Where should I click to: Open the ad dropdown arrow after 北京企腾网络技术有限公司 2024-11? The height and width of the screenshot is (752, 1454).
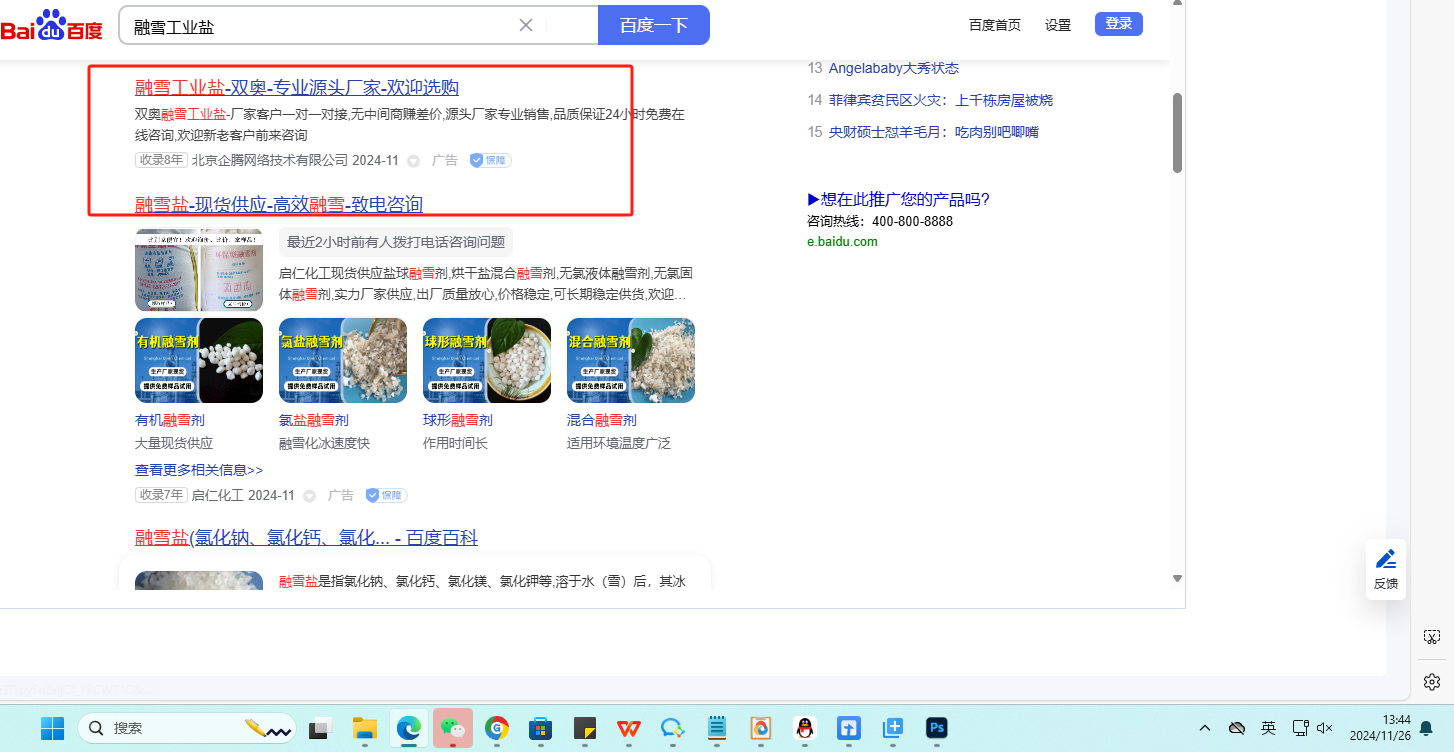point(413,161)
